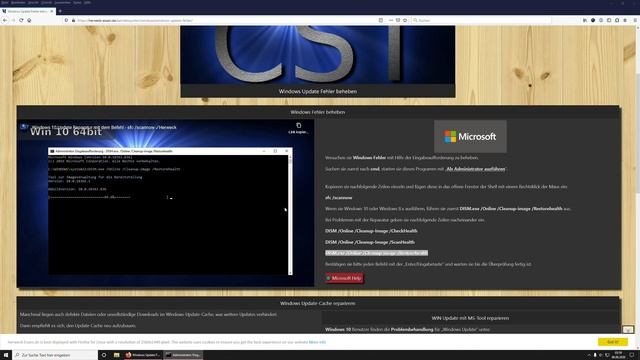The height and width of the screenshot is (360, 640).
Task: Switch to Administrator command prompt taskbar button
Action: coord(183,355)
